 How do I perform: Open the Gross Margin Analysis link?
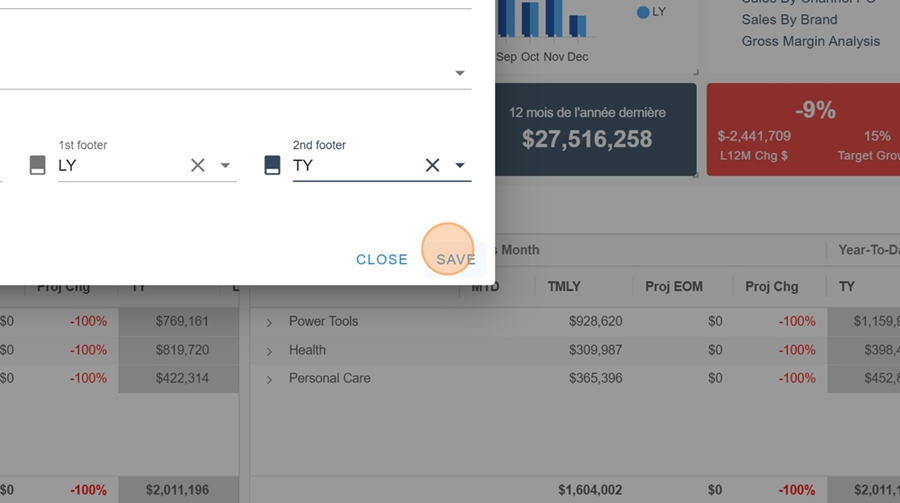(x=810, y=41)
